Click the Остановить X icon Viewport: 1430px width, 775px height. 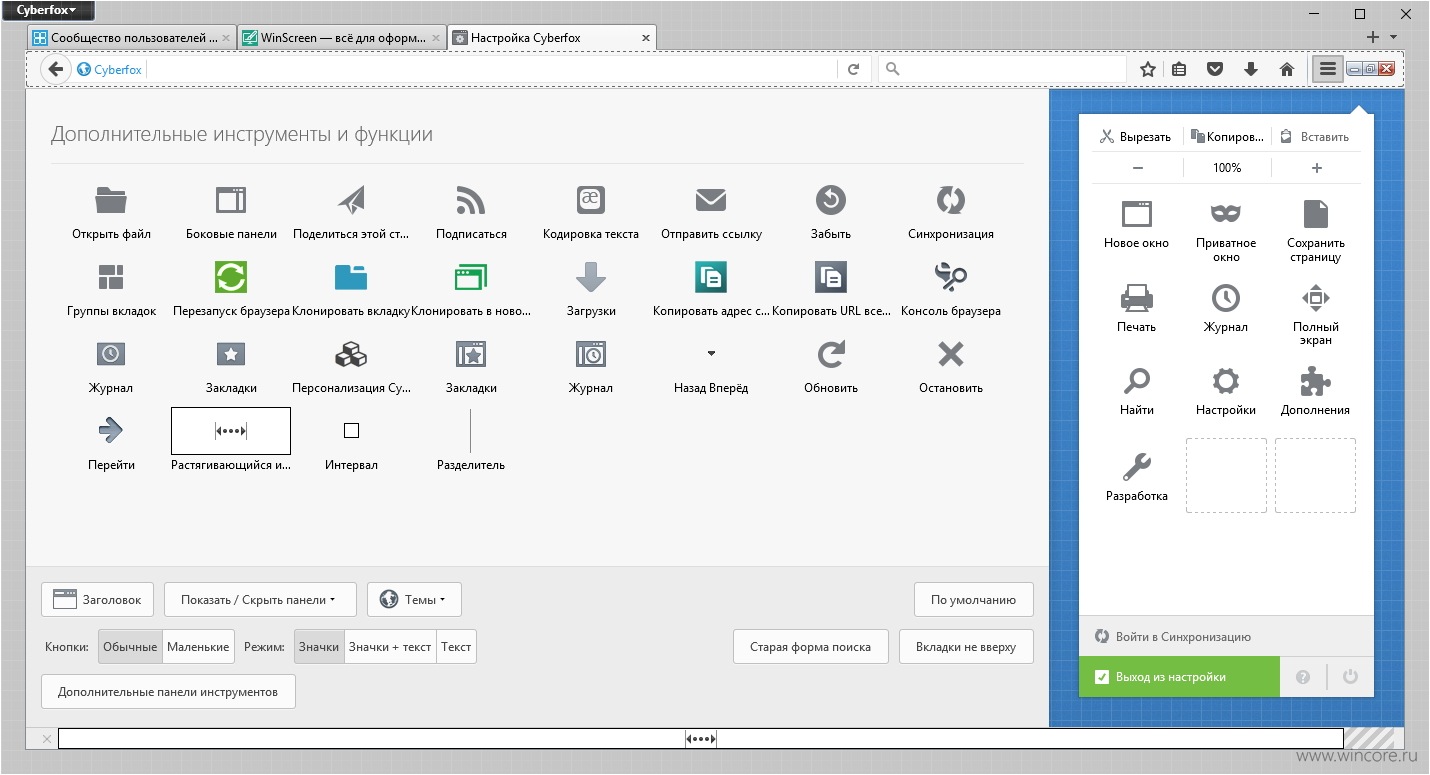pos(951,354)
